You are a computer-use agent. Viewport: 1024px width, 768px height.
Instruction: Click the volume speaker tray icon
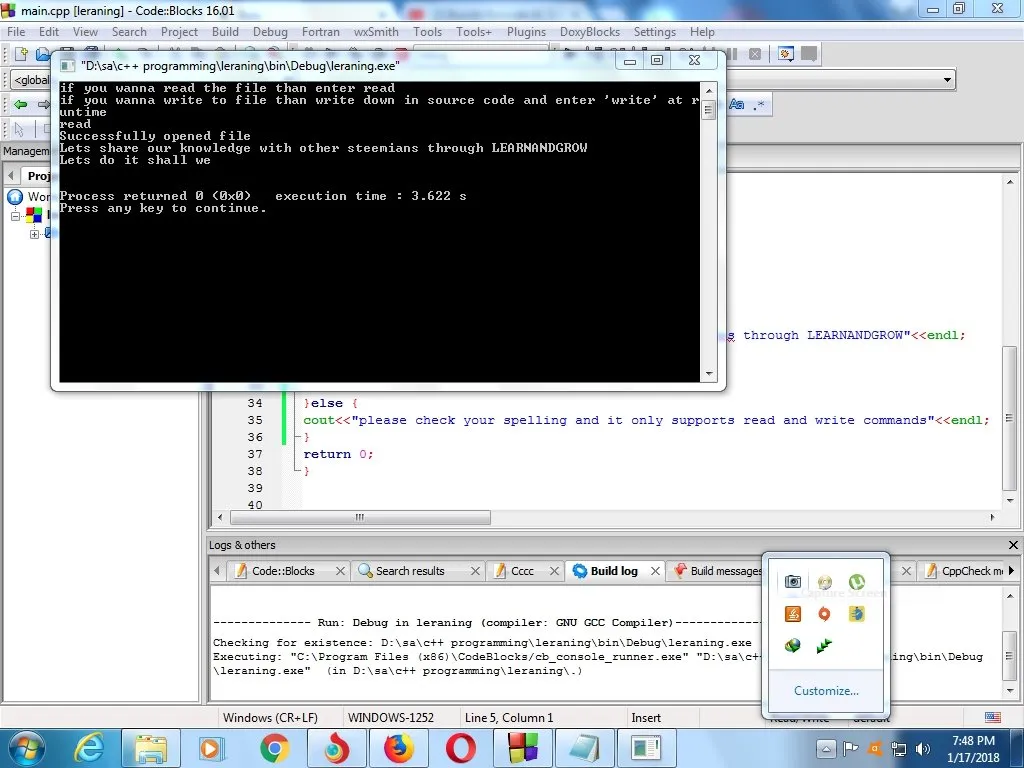[923, 748]
